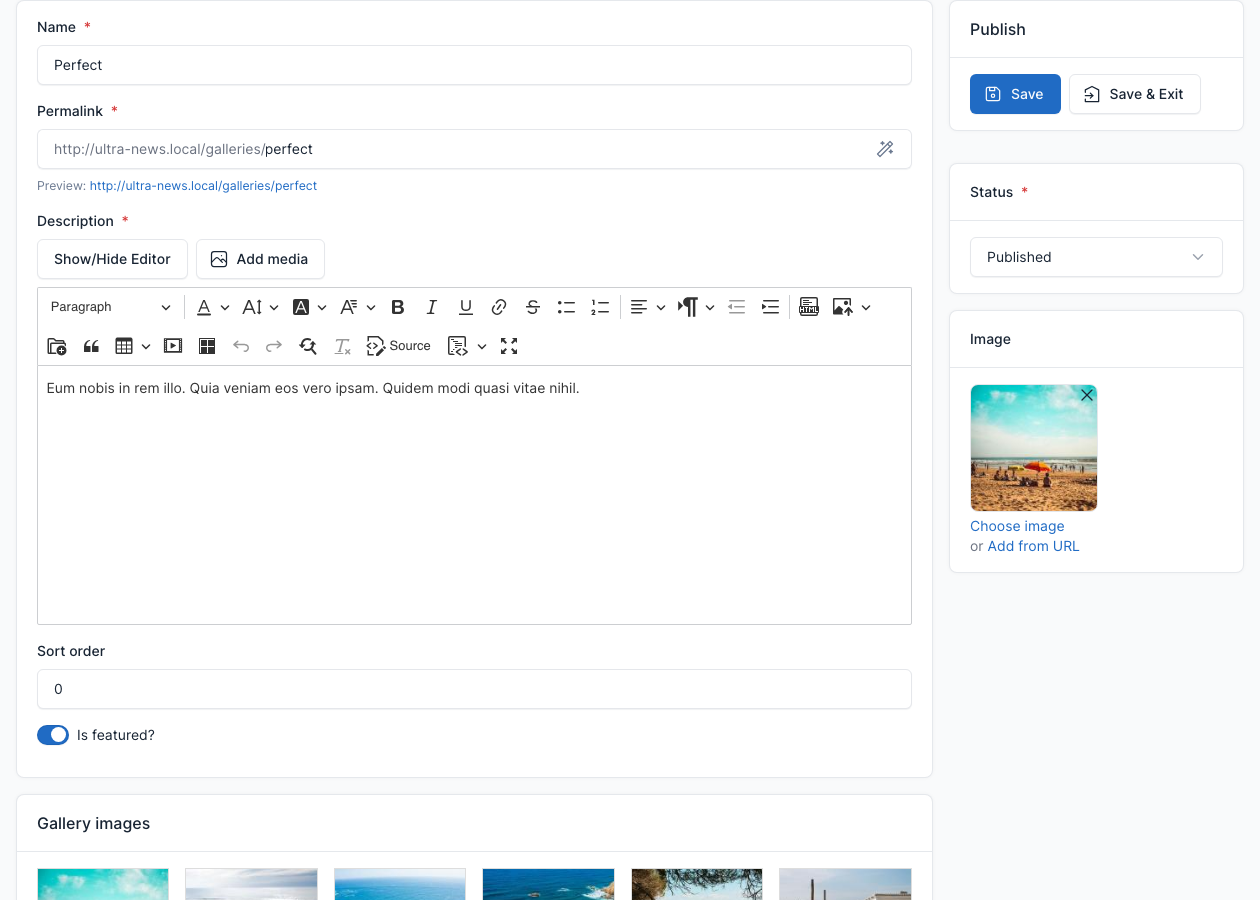Viewport: 1260px width, 900px height.
Task: Decrease indent in editor toolbar
Action: pos(737,307)
